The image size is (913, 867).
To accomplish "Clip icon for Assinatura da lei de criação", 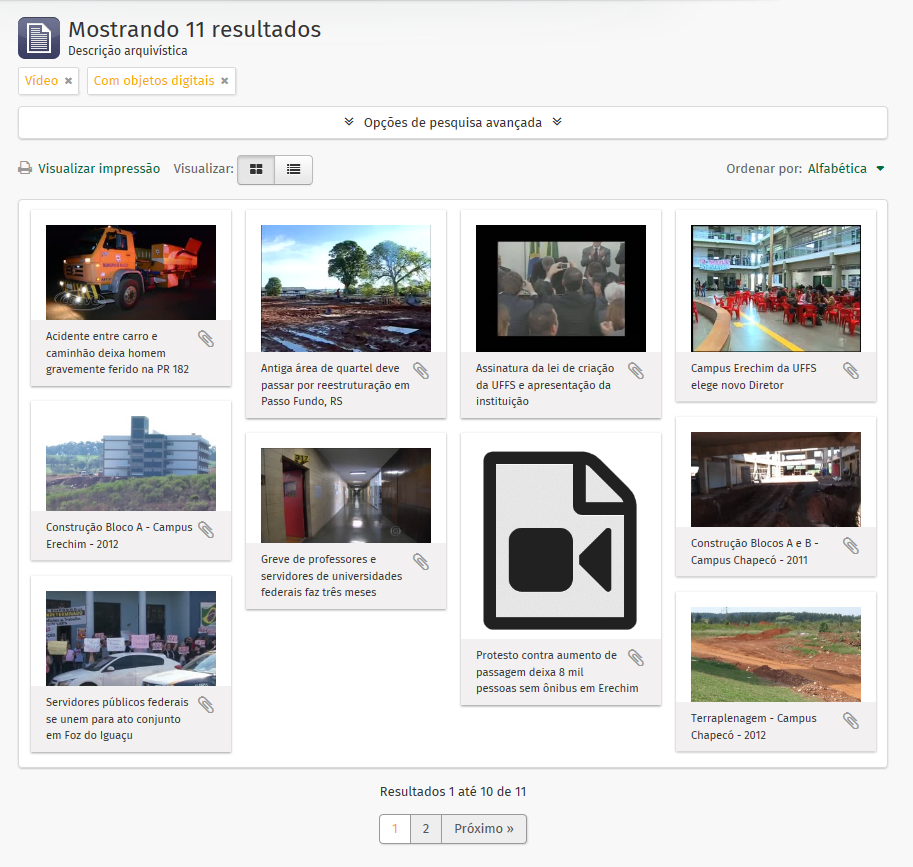I will coord(636,370).
